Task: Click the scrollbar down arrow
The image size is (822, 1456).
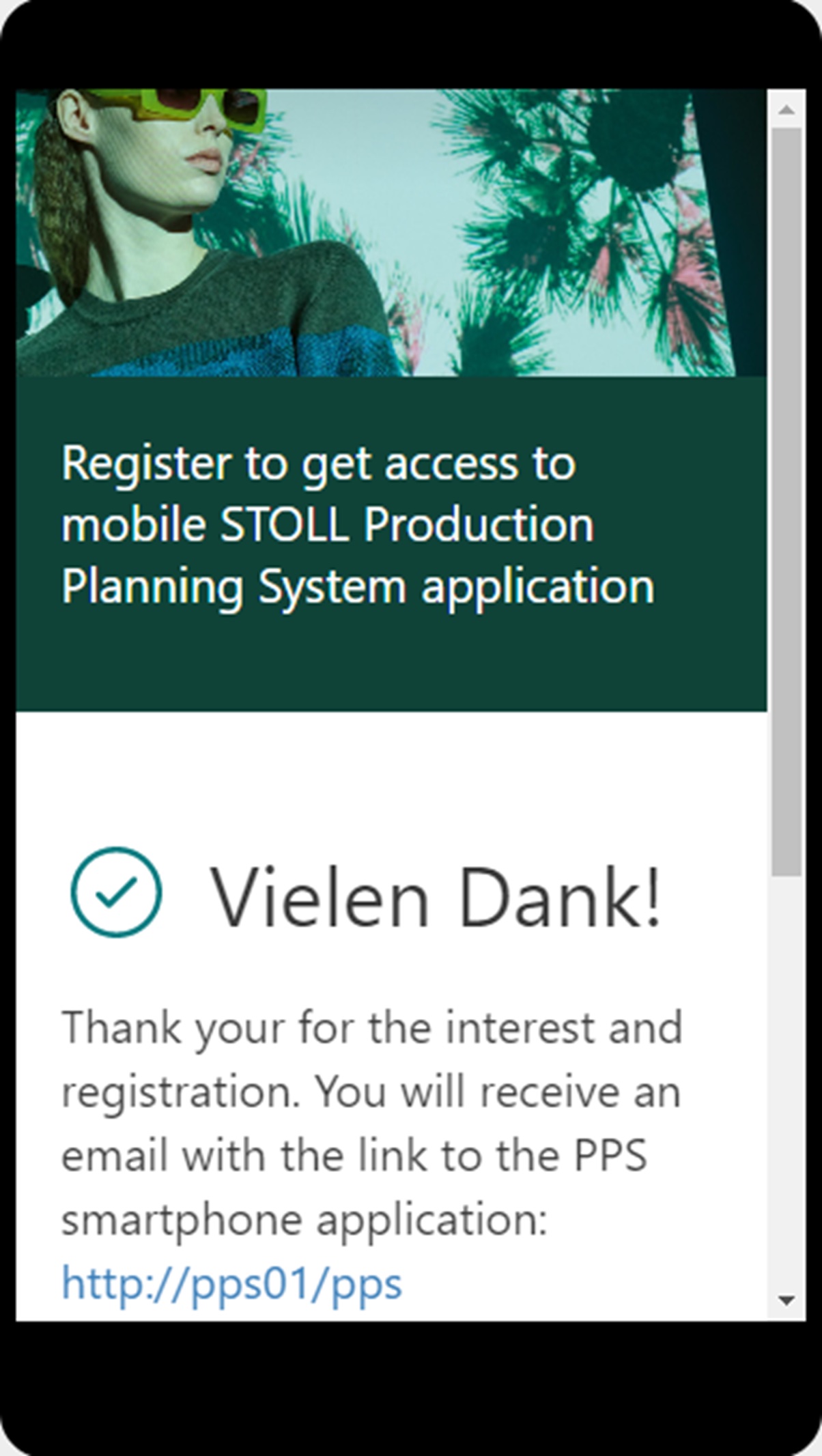Action: click(x=786, y=1301)
